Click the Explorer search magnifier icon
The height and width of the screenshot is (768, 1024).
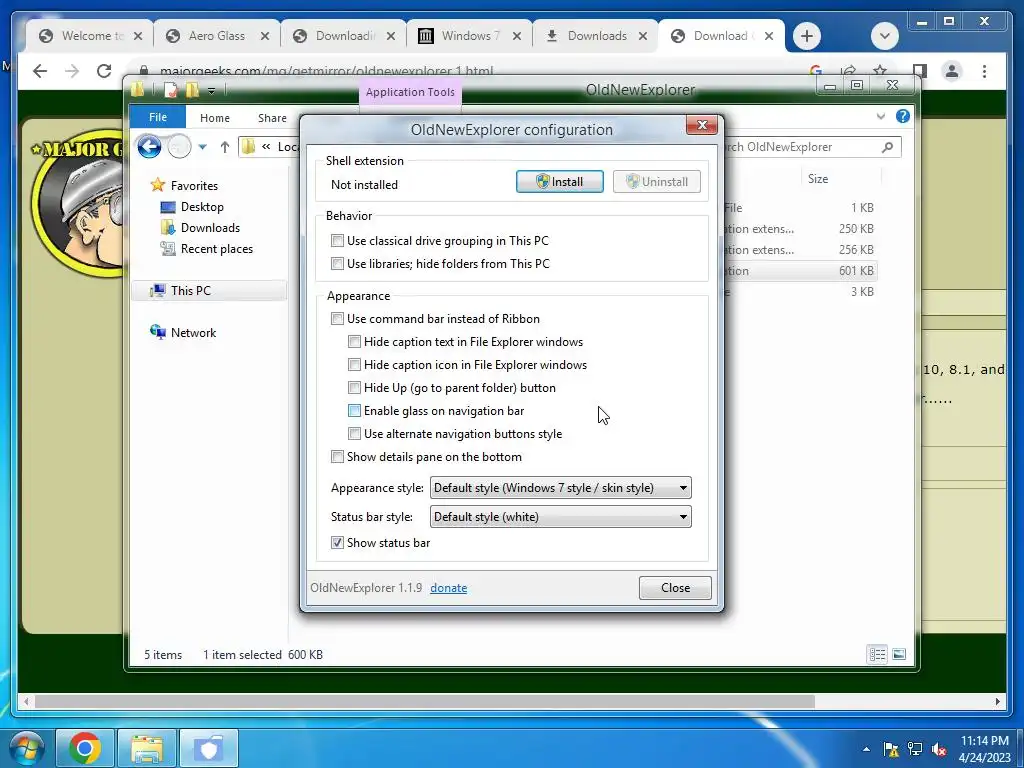(887, 147)
